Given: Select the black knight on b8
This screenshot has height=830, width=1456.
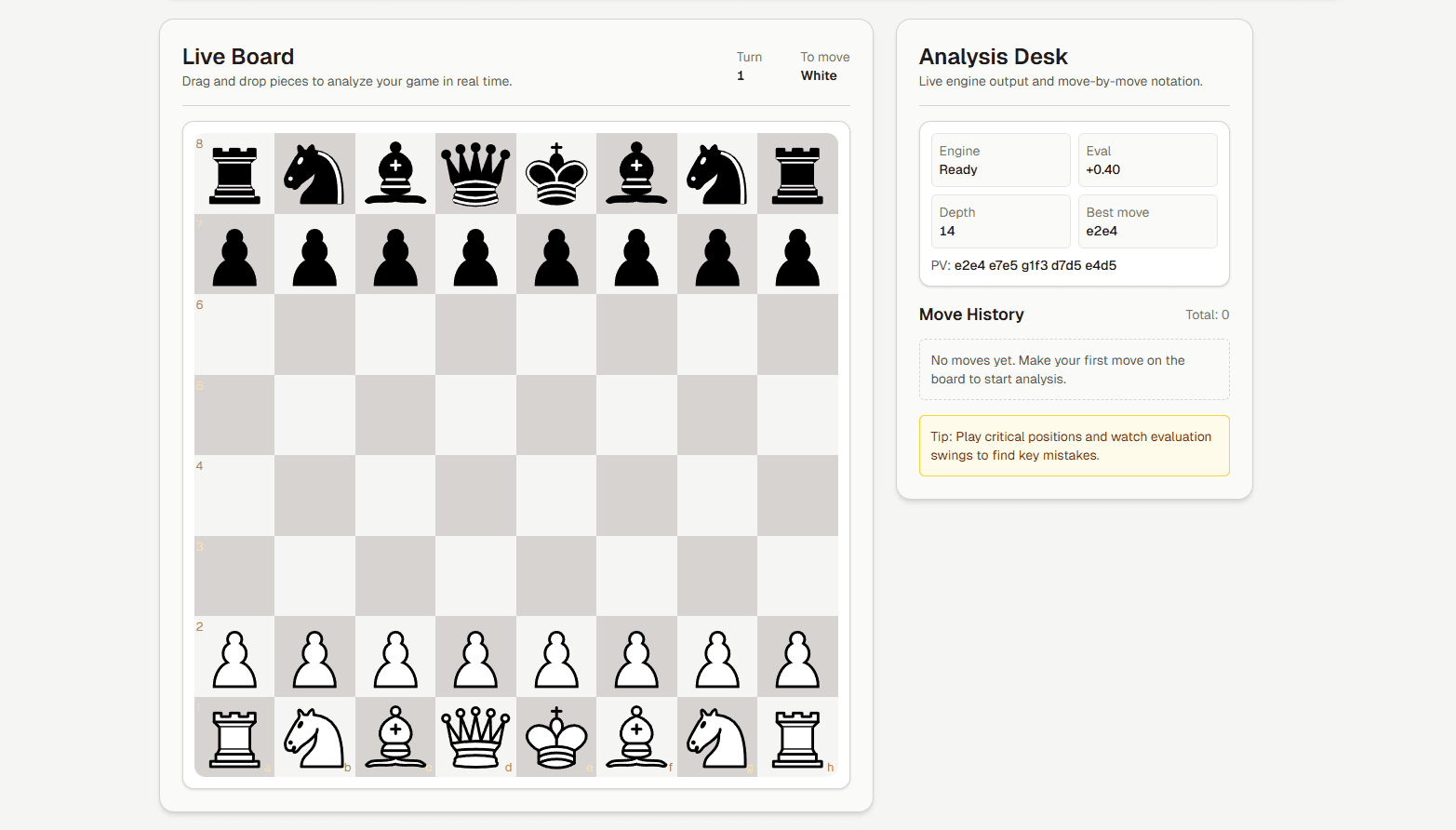Looking at the screenshot, I should coord(314,173).
